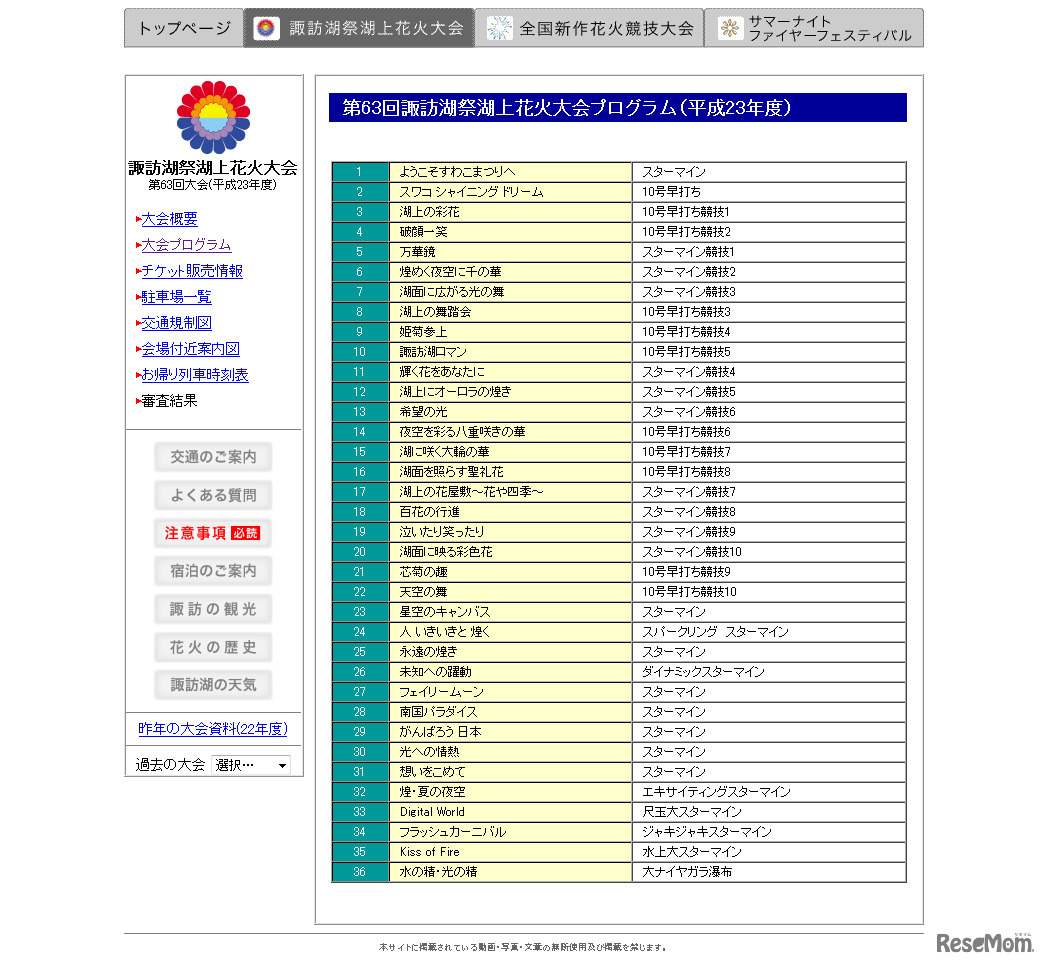Go to the 大会プログラム link
1047x966 pixels.
coord(185,245)
